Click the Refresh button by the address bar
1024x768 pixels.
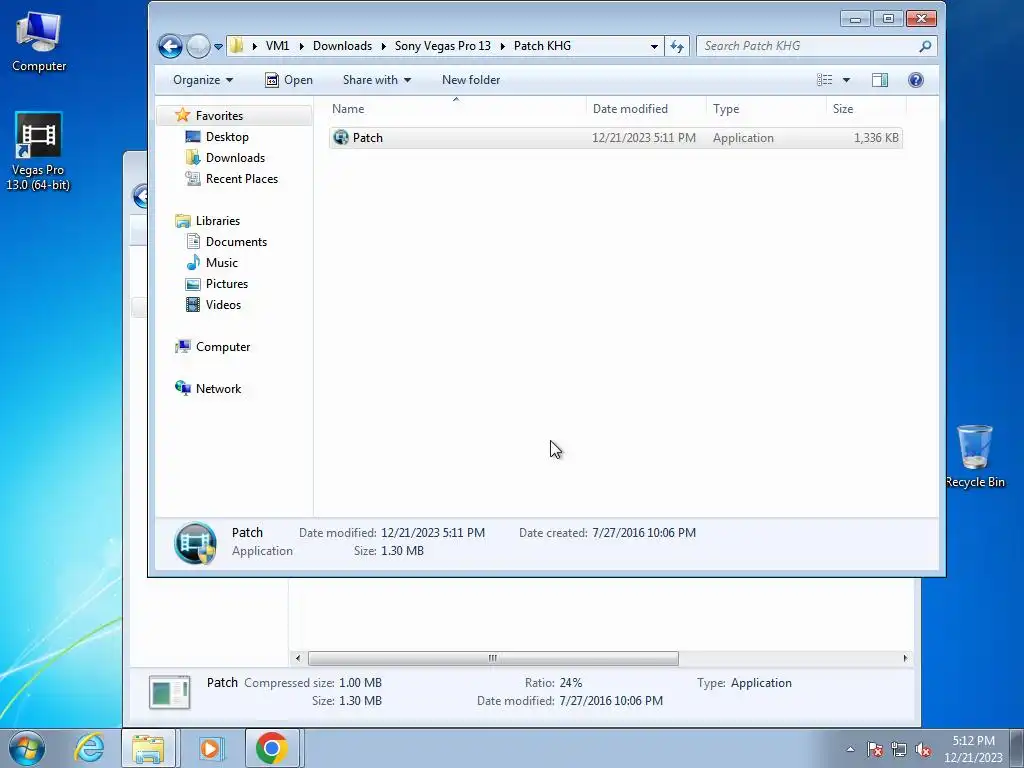[x=677, y=46]
